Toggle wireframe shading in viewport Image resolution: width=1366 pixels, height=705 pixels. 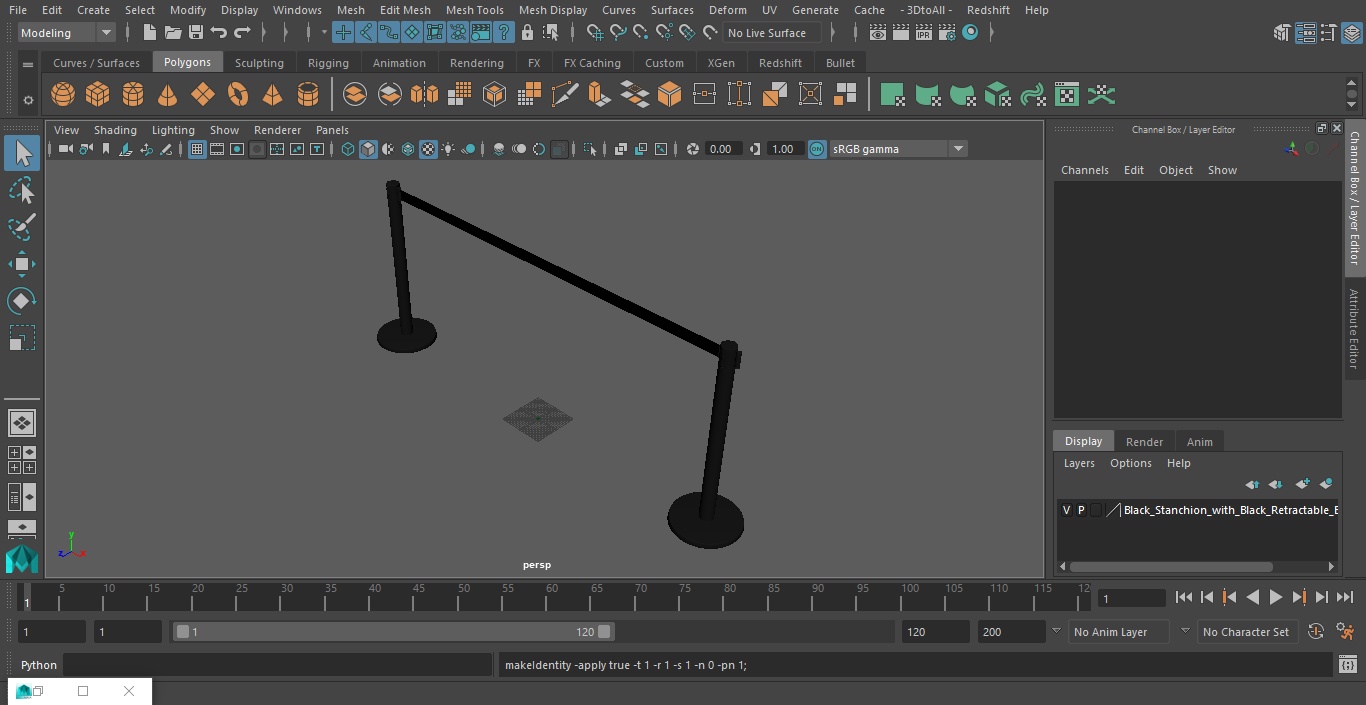pos(348,149)
